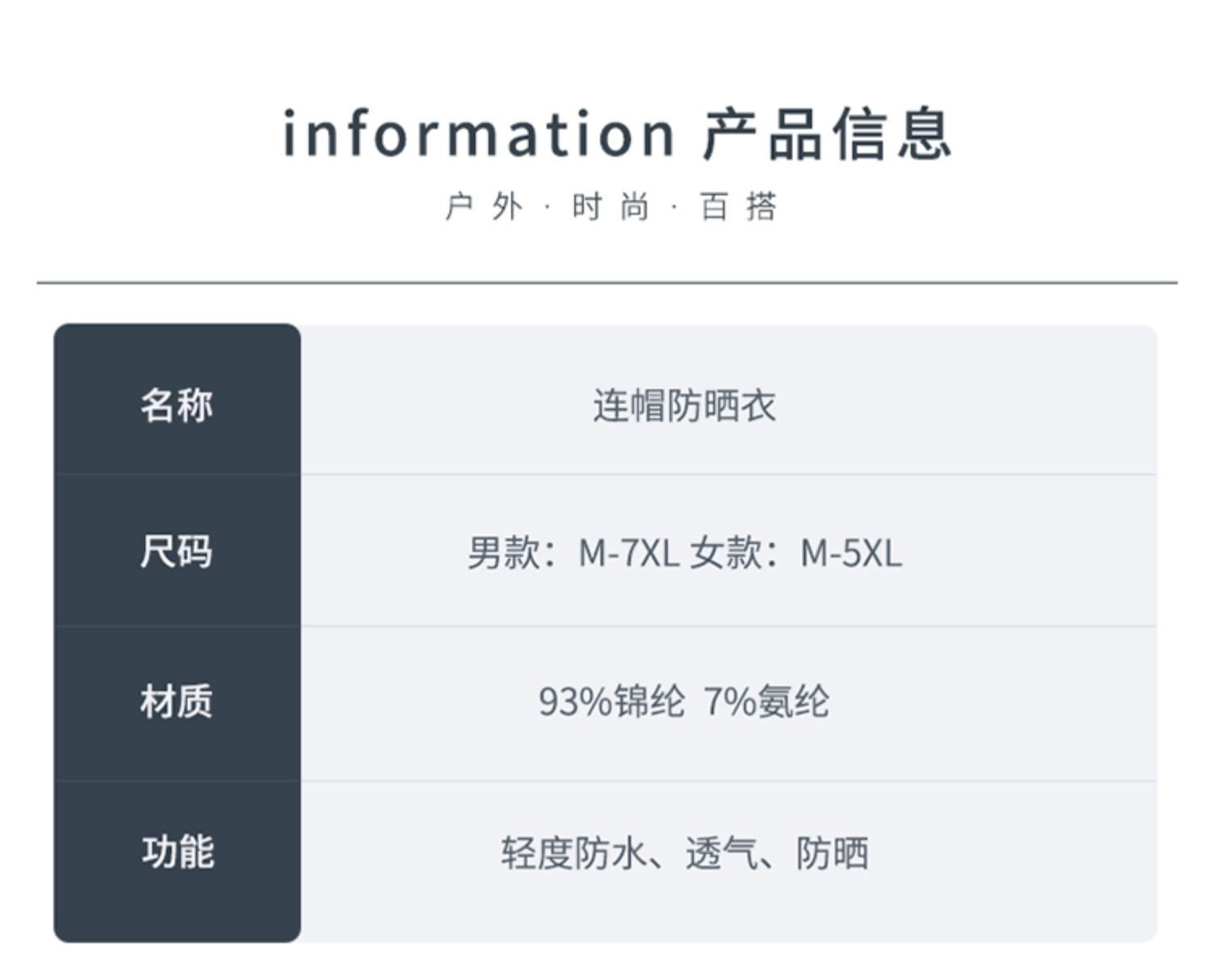1213x980 pixels.
Task: Click the 尺码 row label
Action: (176, 552)
